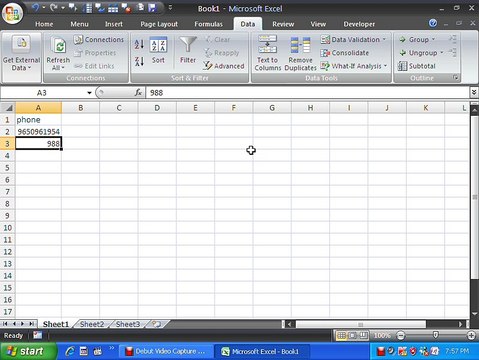Switch to Debut Video Capture taskbar button
Image resolution: width=479 pixels, height=360 pixels.
click(x=166, y=351)
